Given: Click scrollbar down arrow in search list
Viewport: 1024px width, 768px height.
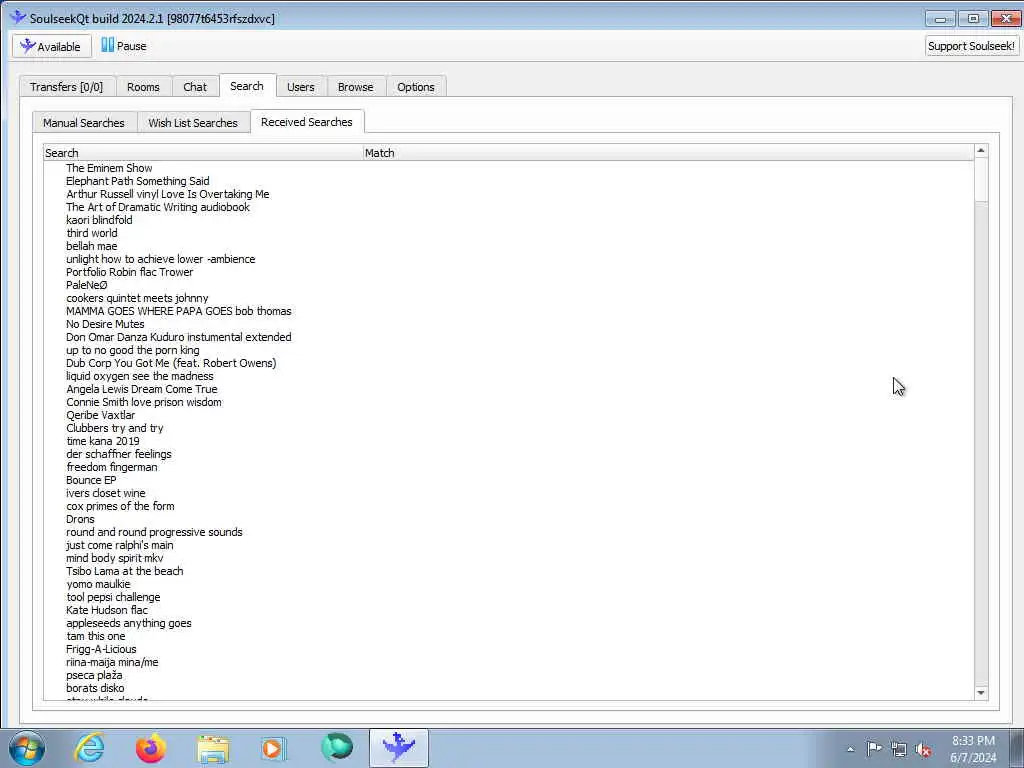Looking at the screenshot, I should pyautogui.click(x=980, y=692).
